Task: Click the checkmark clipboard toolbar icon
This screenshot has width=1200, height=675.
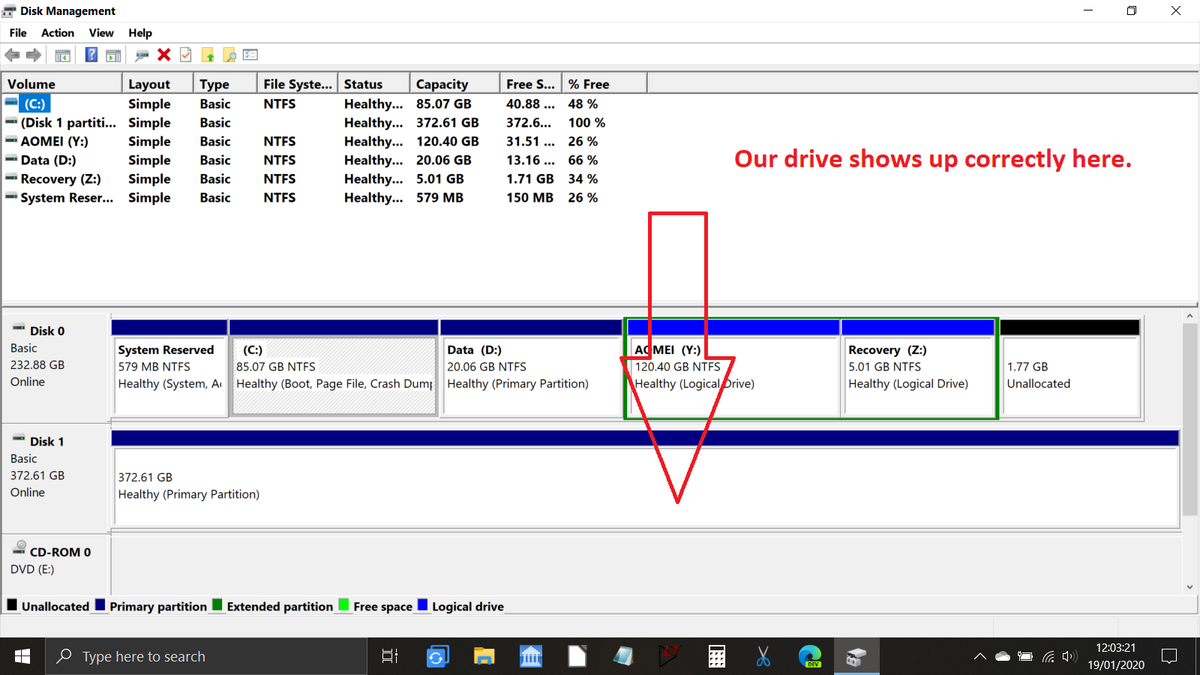Action: (x=184, y=54)
